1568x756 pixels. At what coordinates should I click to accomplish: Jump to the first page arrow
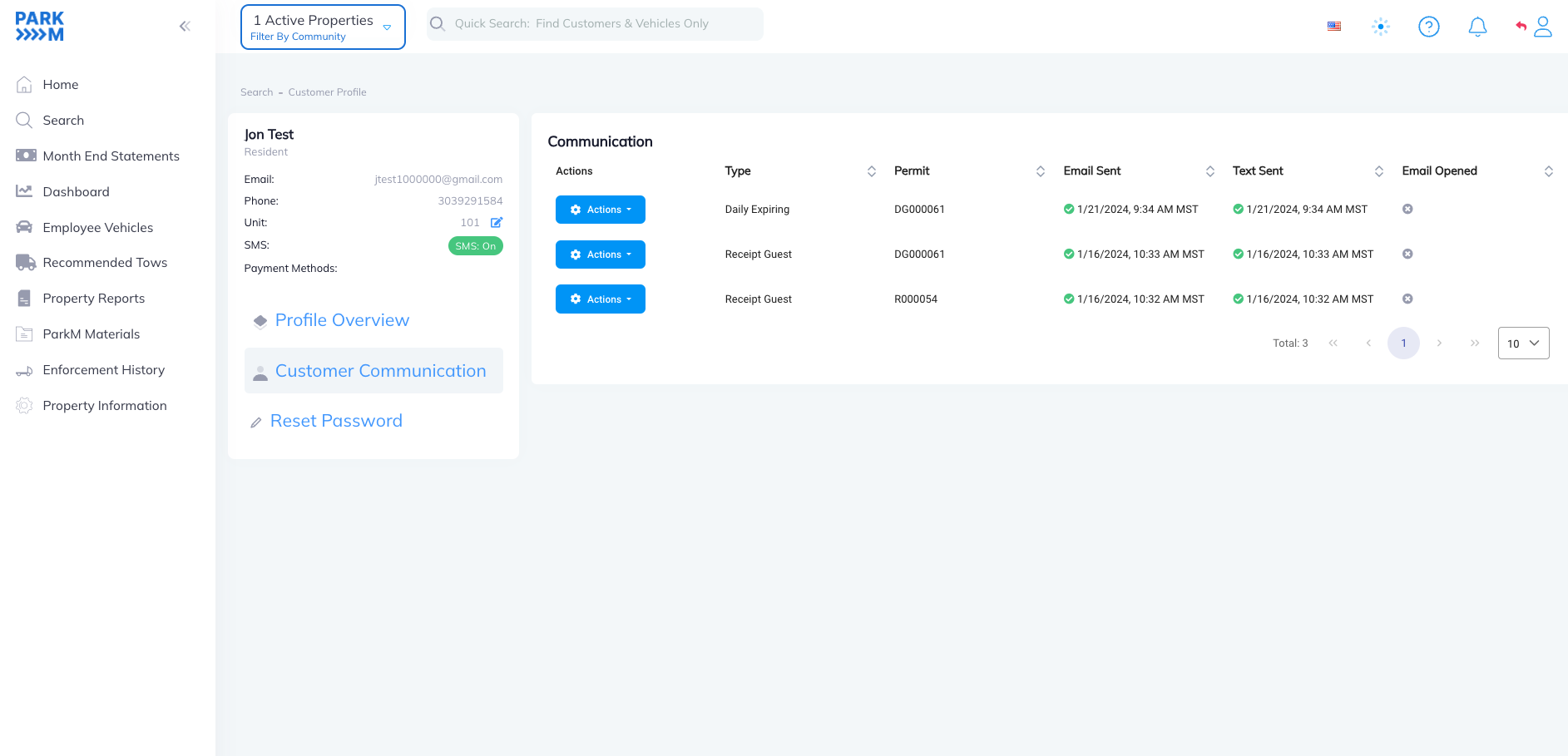click(x=1333, y=343)
